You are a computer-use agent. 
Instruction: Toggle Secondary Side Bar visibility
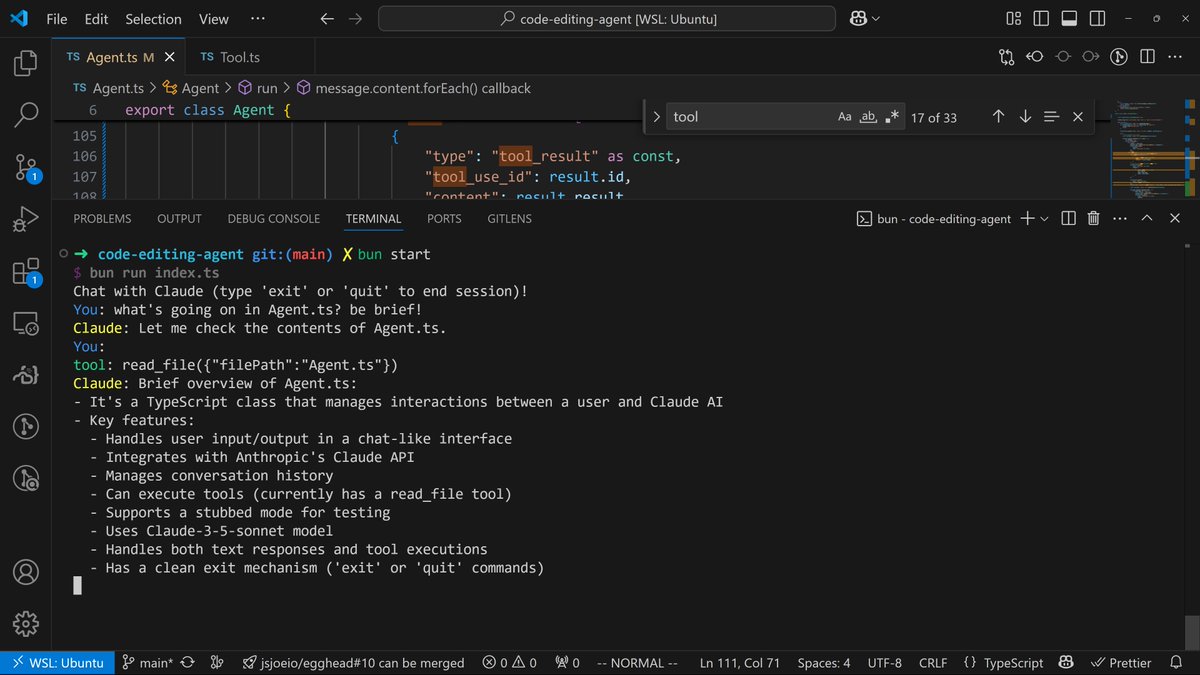(x=1097, y=19)
